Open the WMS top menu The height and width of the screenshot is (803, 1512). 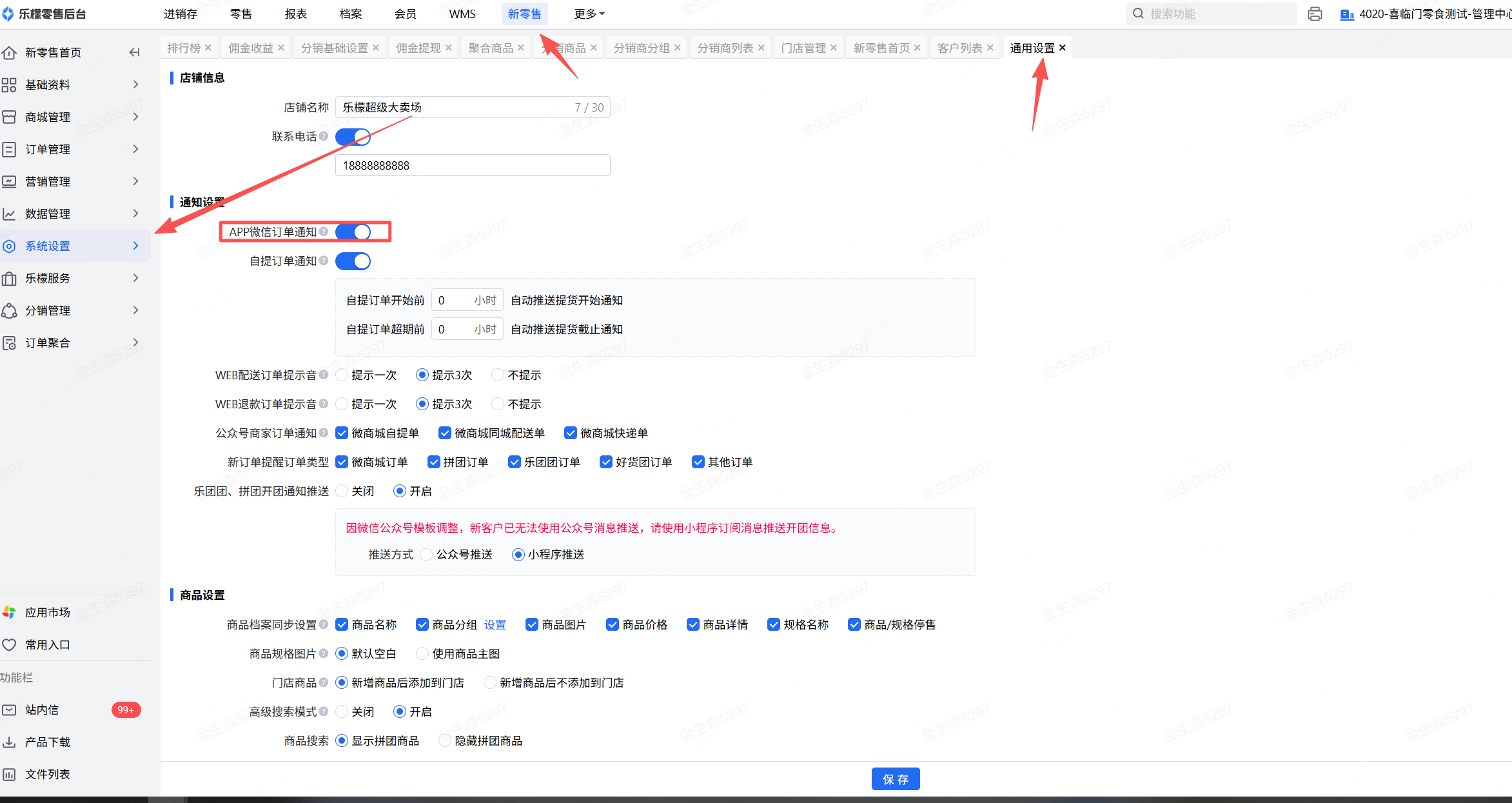click(x=462, y=14)
